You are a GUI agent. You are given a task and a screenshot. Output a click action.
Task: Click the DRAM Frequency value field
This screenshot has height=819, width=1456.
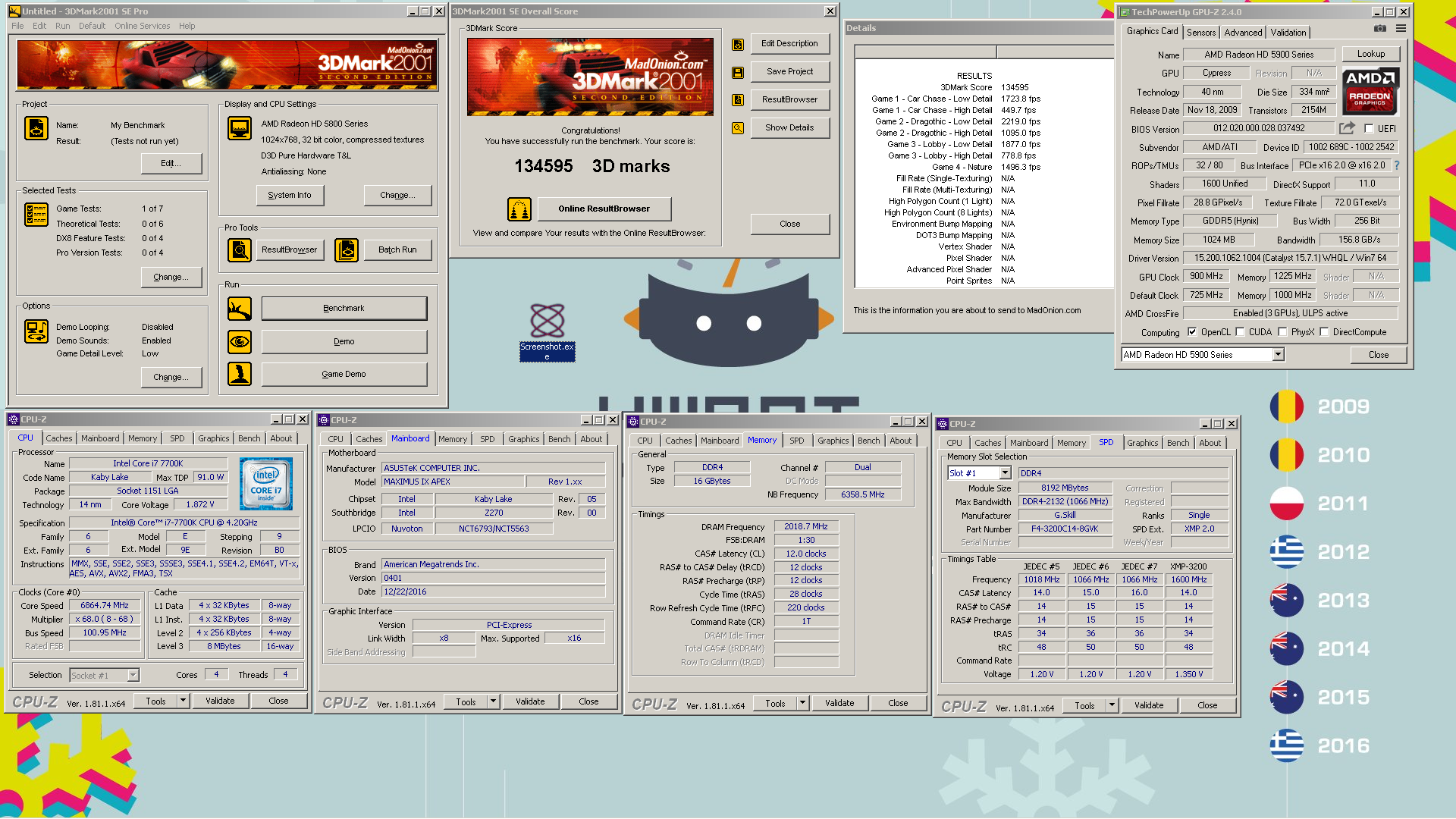806,526
